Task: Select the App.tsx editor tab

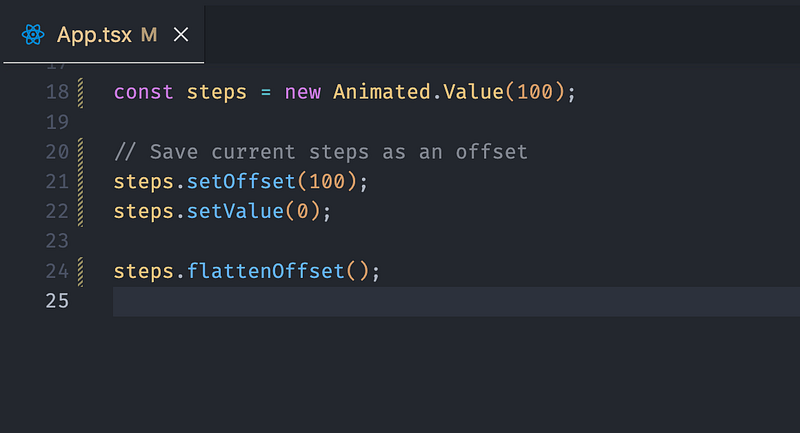Action: [x=104, y=35]
